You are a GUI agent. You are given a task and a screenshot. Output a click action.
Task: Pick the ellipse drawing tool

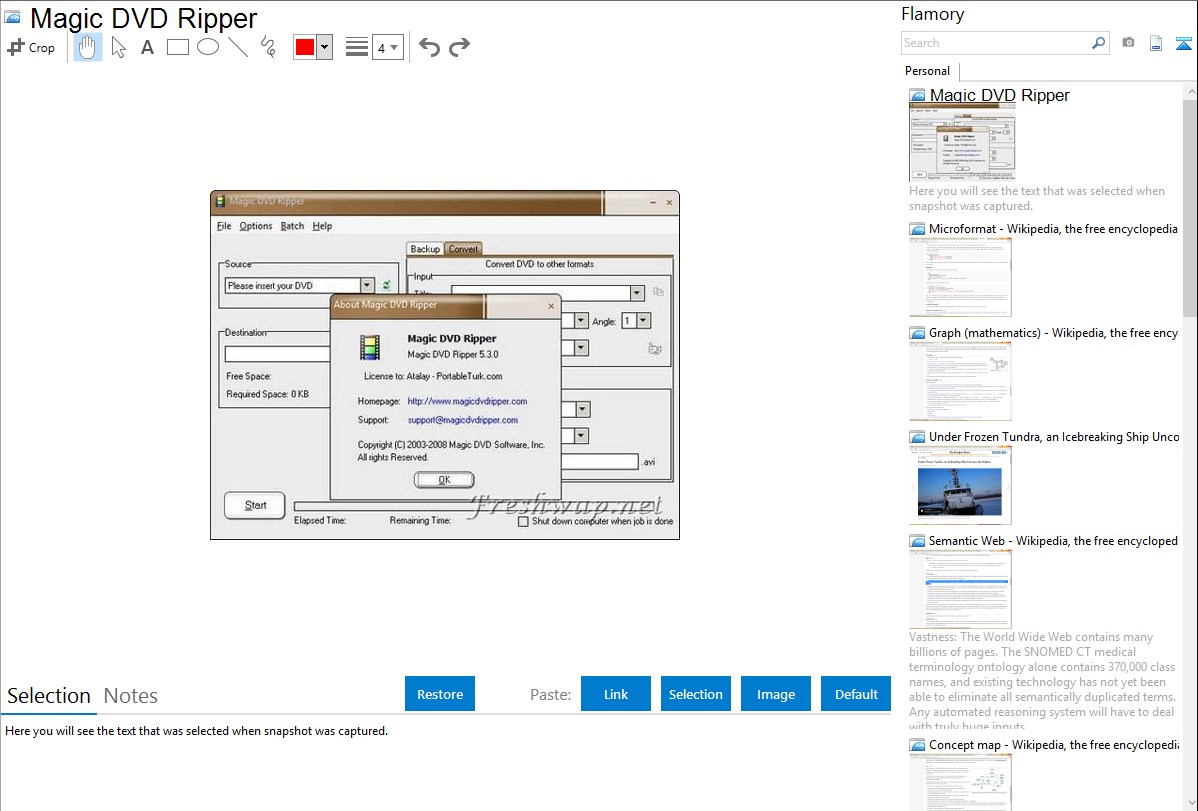coord(208,47)
